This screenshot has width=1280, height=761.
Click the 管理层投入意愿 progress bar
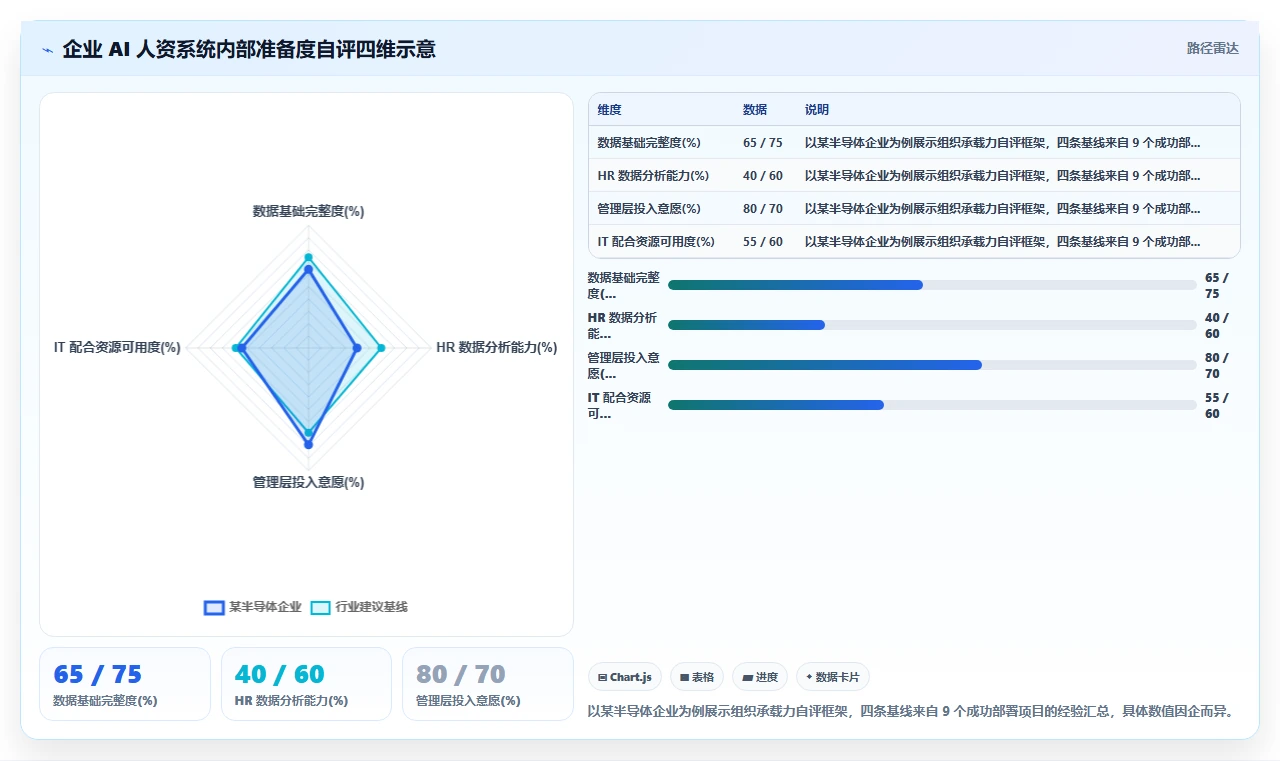[x=932, y=365]
